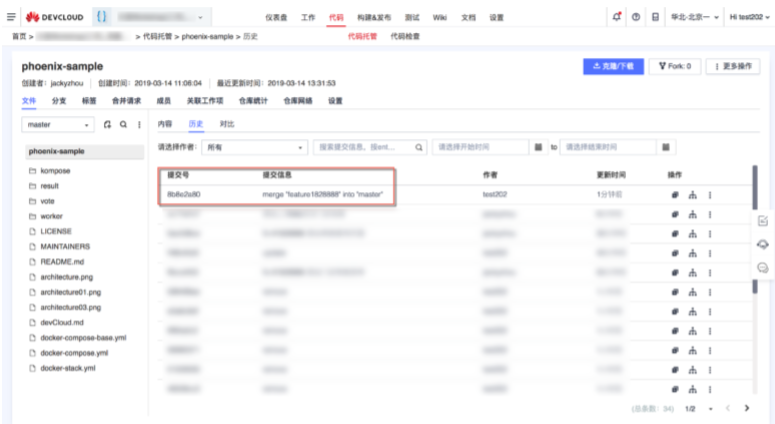The image size is (775, 424).
Task: Open the master branch dropdown
Action: (x=57, y=125)
